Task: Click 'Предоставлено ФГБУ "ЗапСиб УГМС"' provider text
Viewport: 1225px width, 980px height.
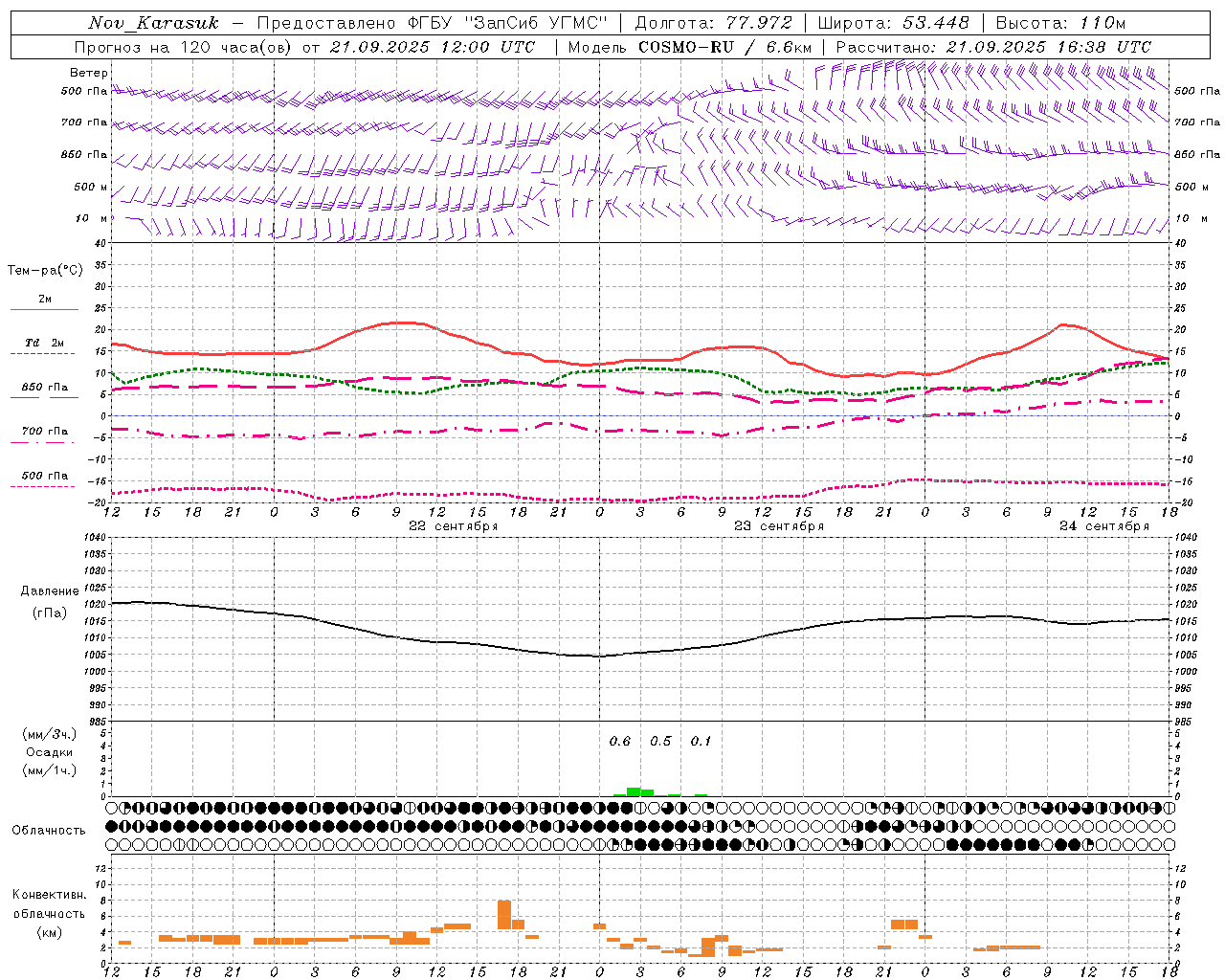Action: coord(432,23)
